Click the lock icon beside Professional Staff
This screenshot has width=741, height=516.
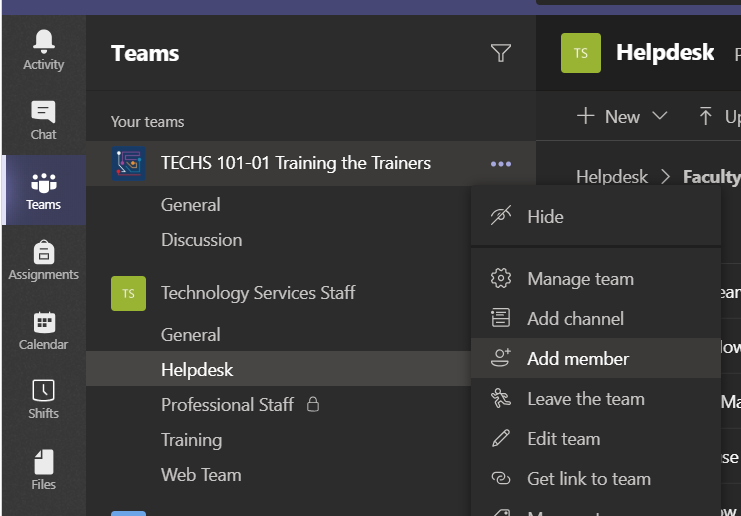tap(313, 404)
